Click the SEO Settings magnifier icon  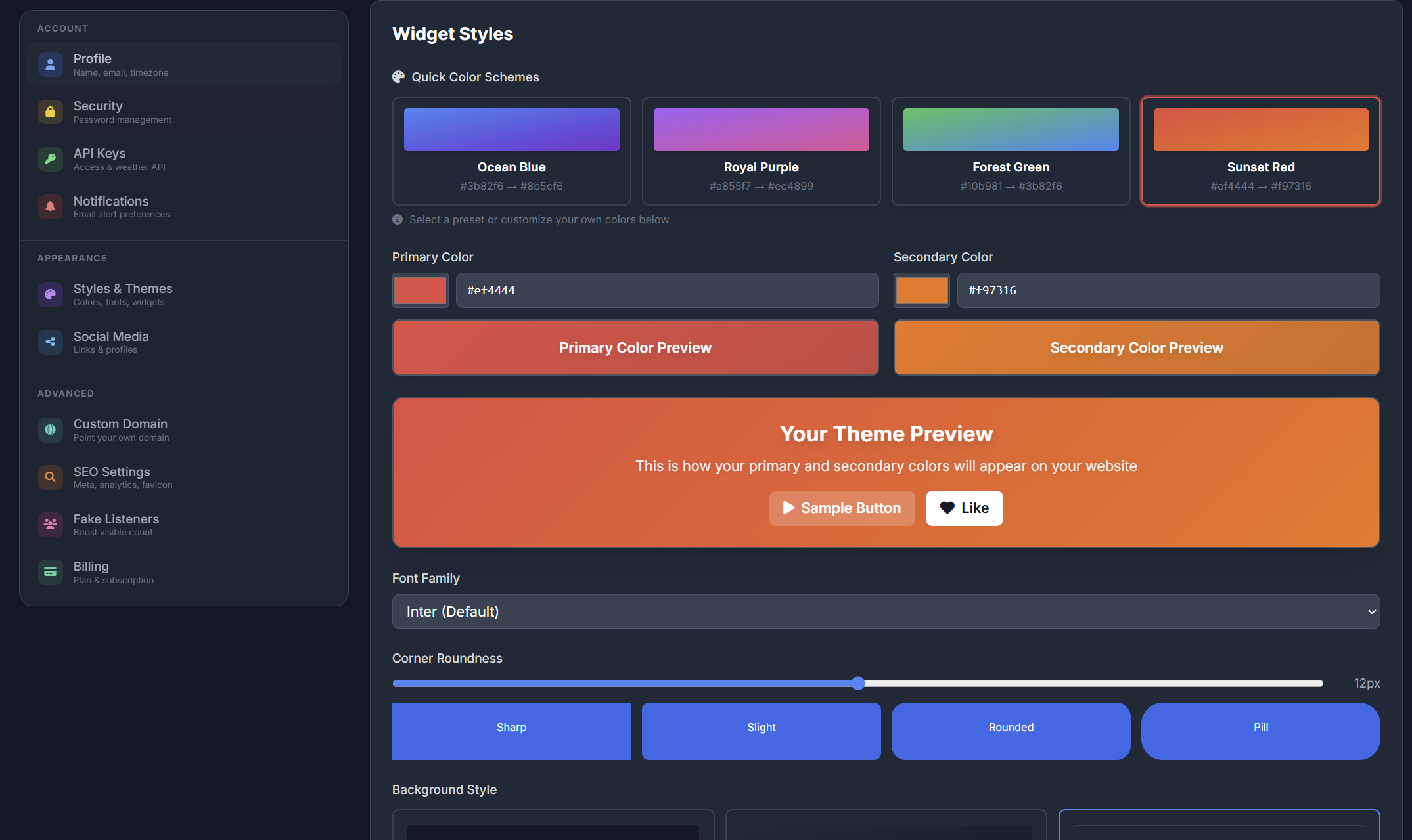coord(51,477)
